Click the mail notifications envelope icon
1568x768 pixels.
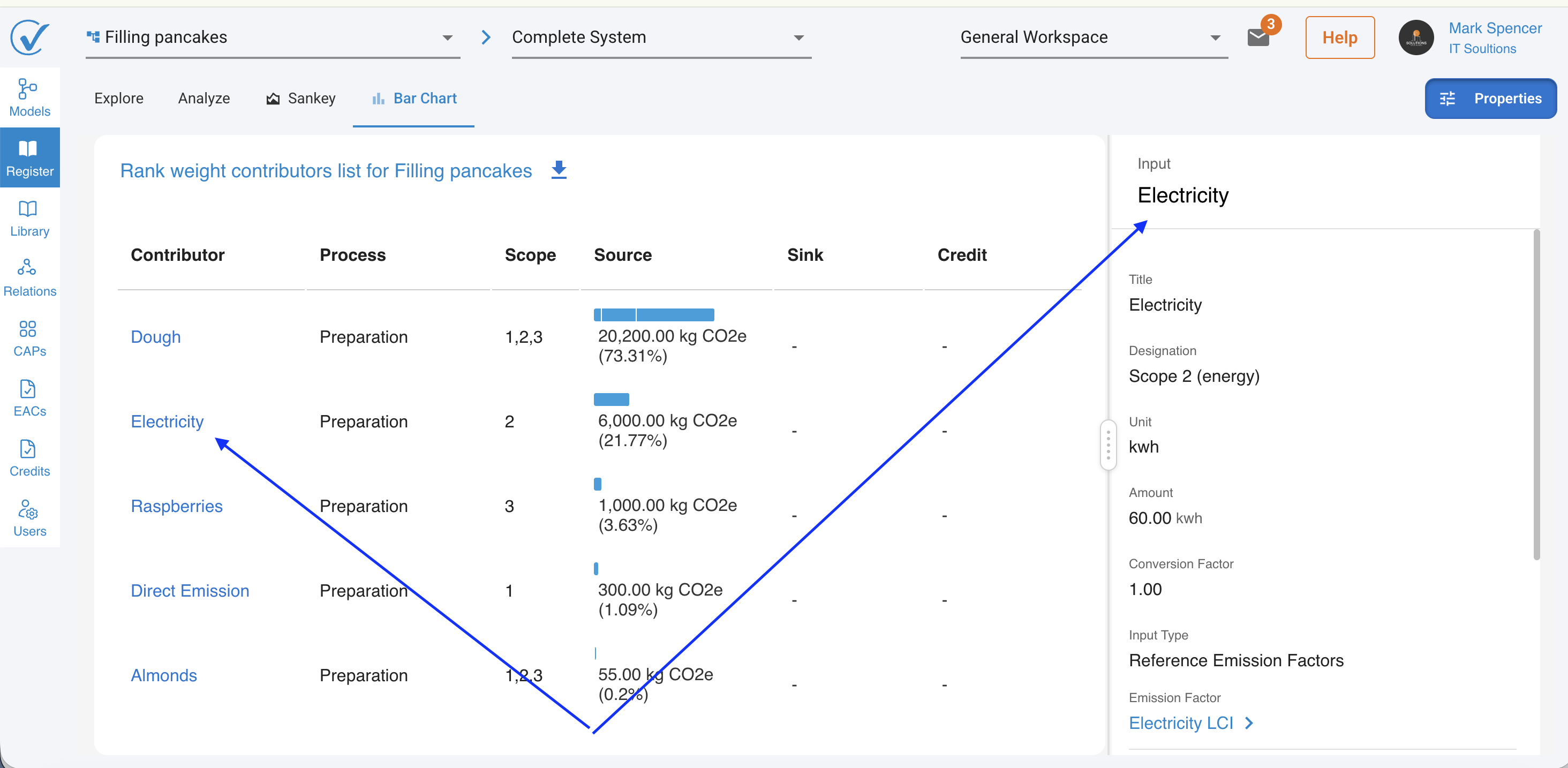[1257, 37]
